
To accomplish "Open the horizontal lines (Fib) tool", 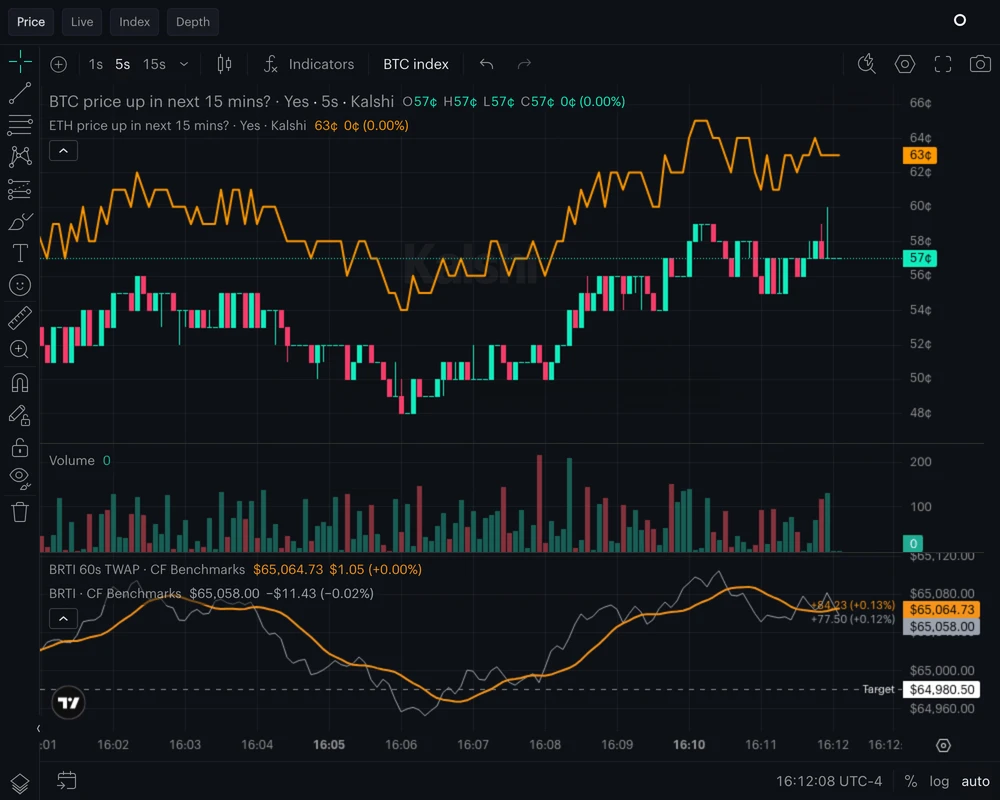I will pos(20,124).
